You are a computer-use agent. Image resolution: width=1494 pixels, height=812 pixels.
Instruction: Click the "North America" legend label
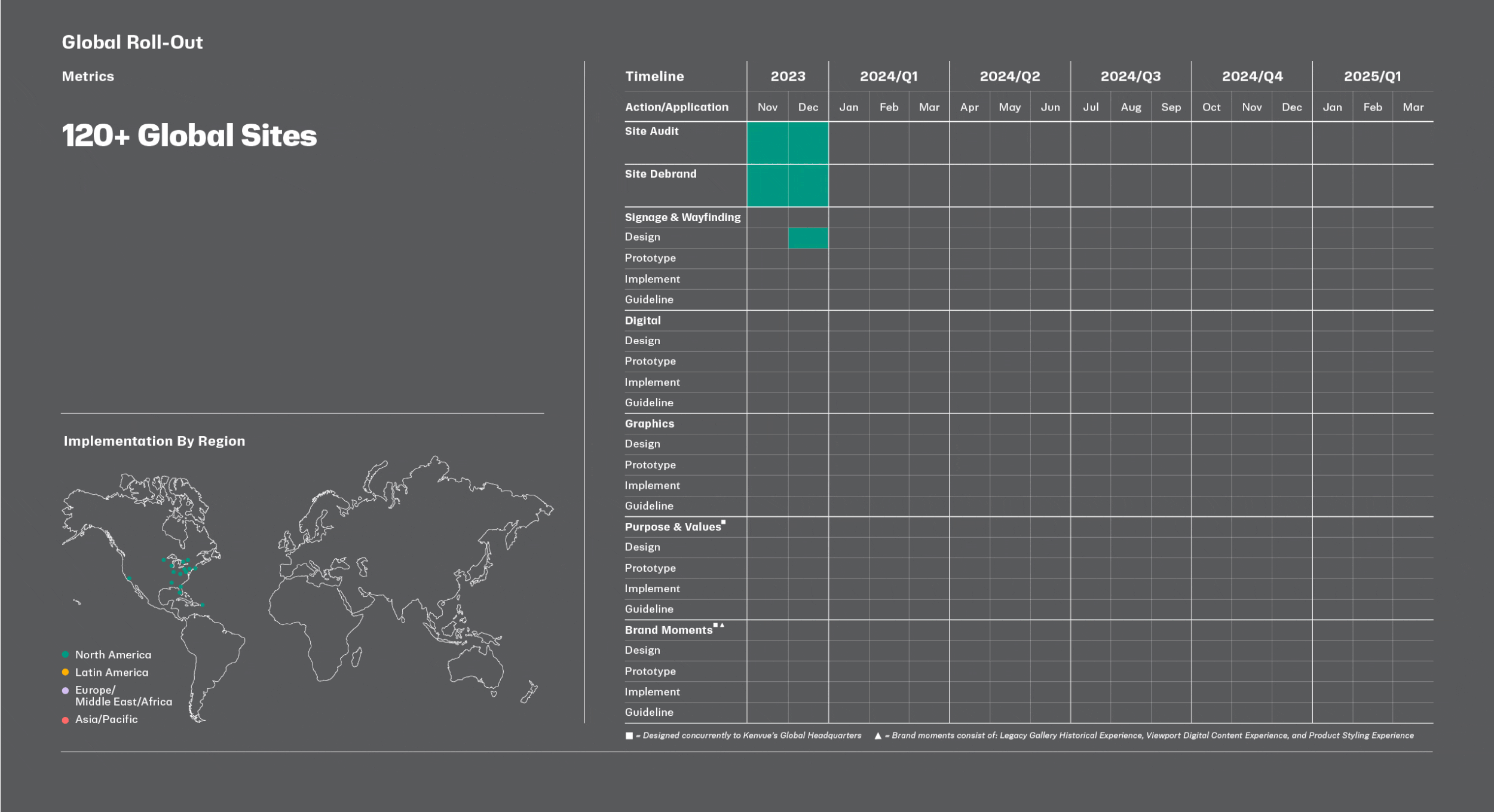click(113, 654)
